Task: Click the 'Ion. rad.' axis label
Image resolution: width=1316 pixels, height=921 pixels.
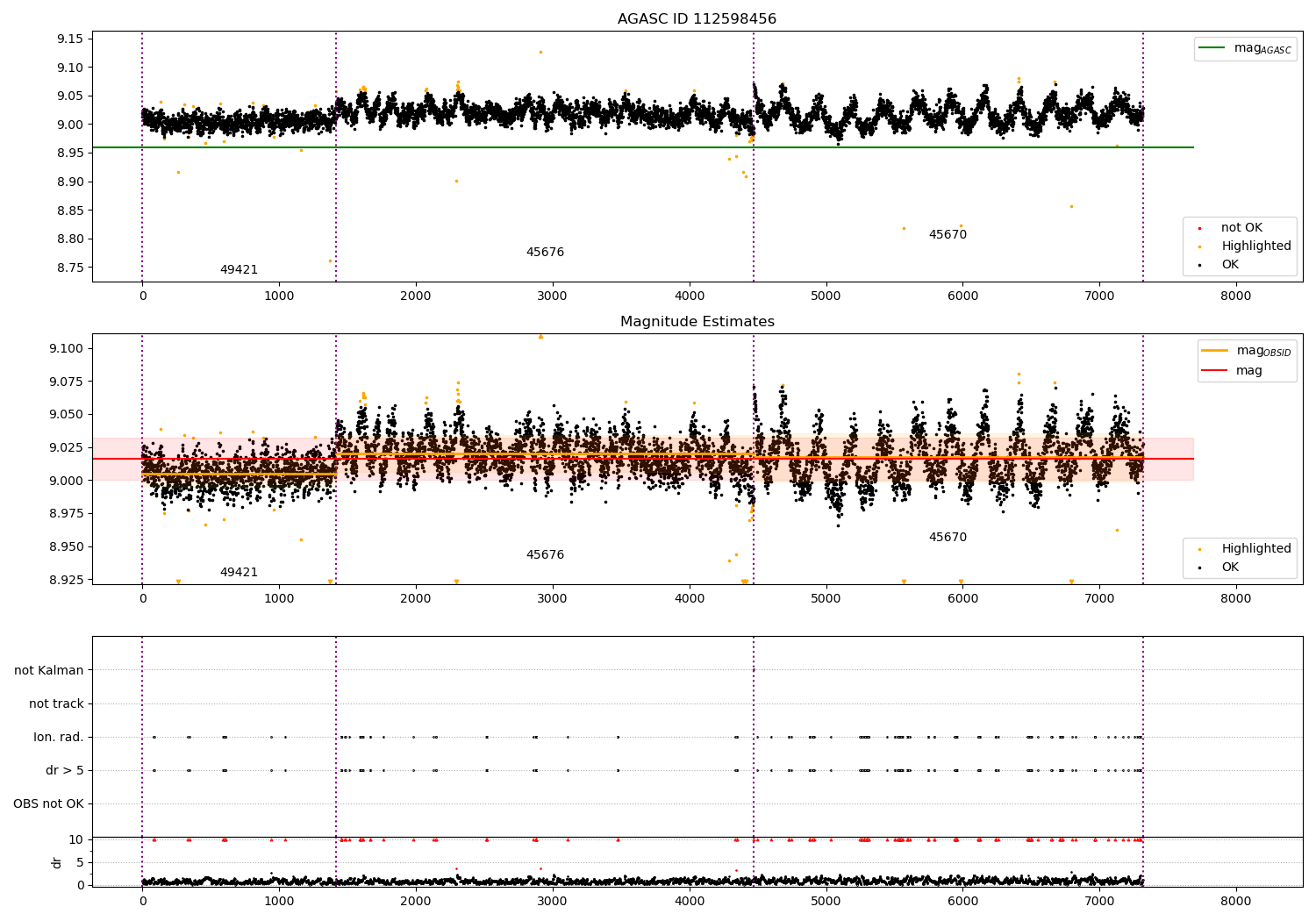Action: (59, 738)
